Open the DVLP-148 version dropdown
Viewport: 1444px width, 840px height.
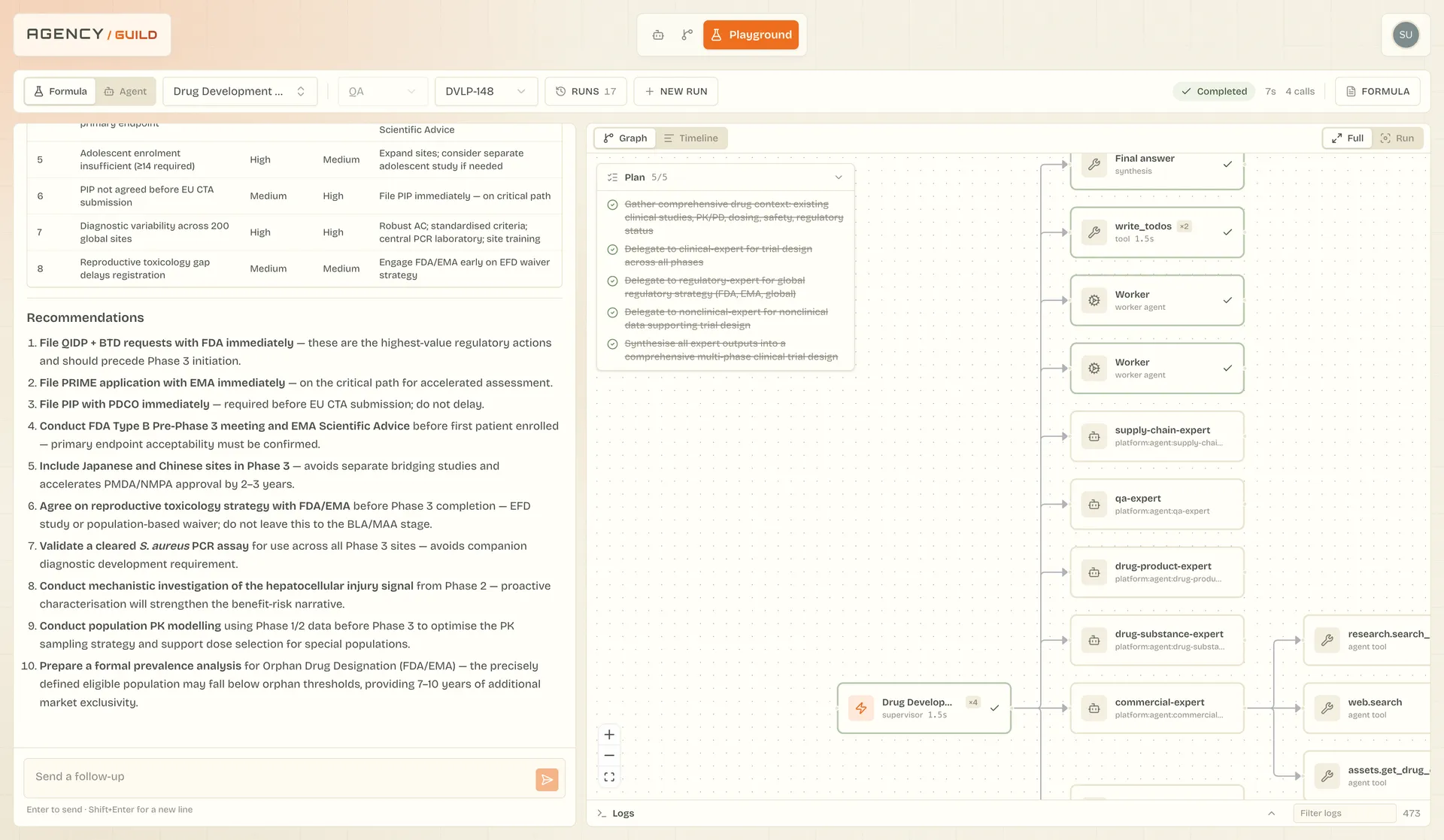click(x=485, y=91)
